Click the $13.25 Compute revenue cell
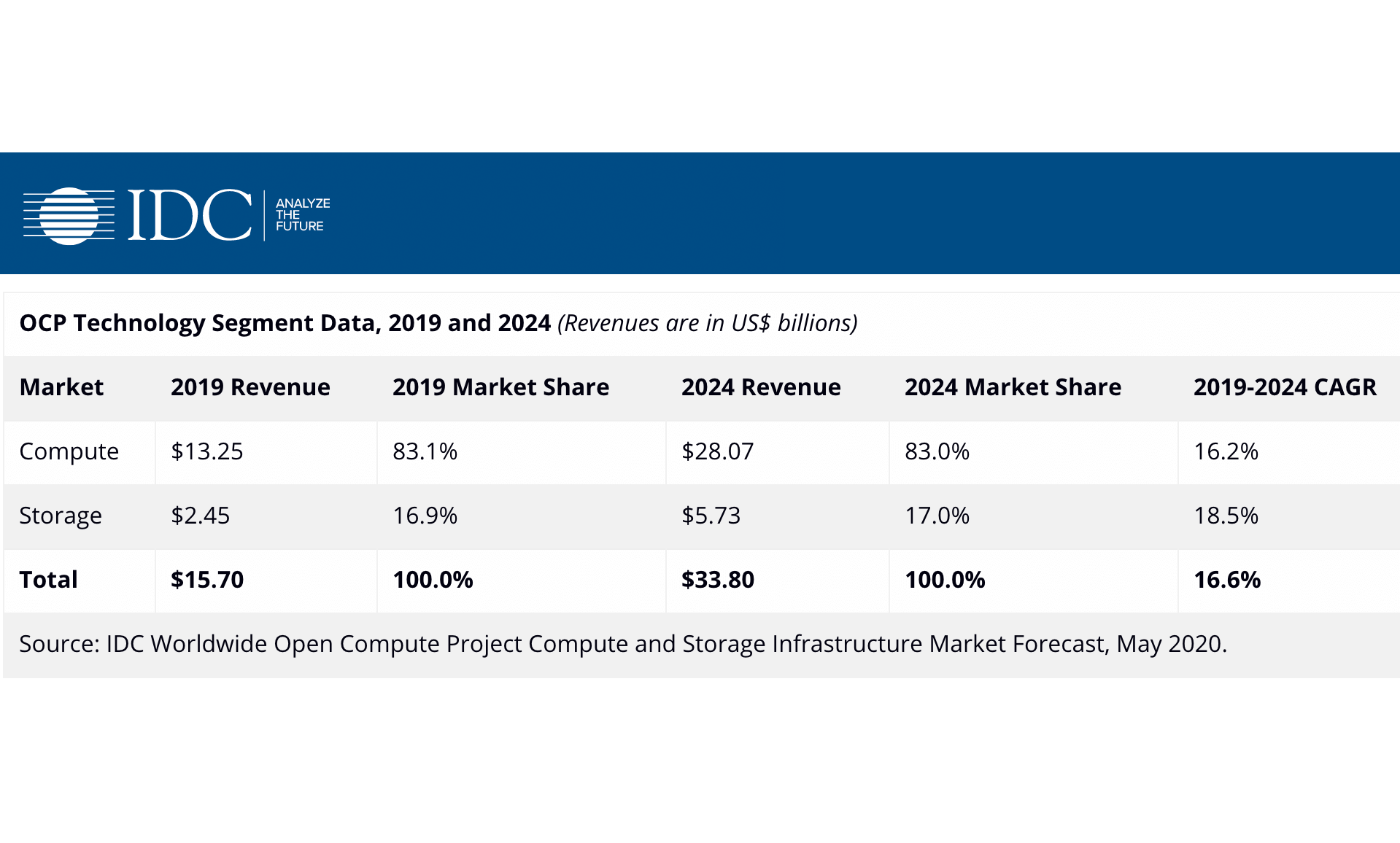Image resolution: width=1400 pixels, height=843 pixels. pos(206,451)
